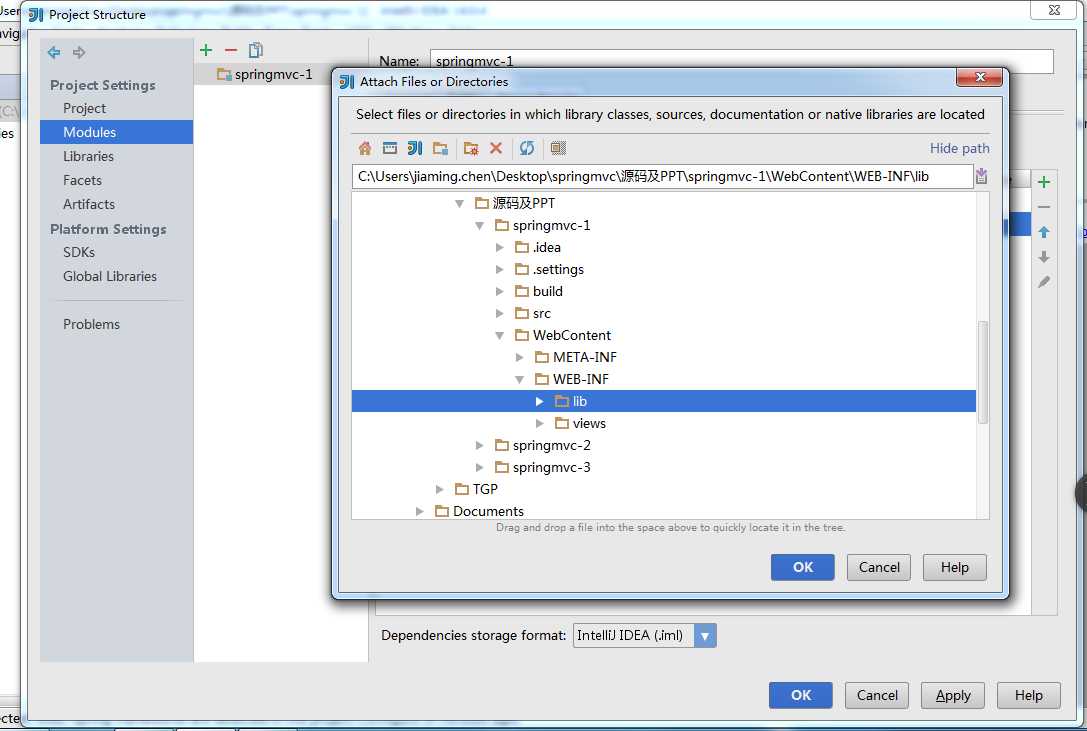The width and height of the screenshot is (1087, 731).
Task: Open the Problems section
Action: point(92,325)
